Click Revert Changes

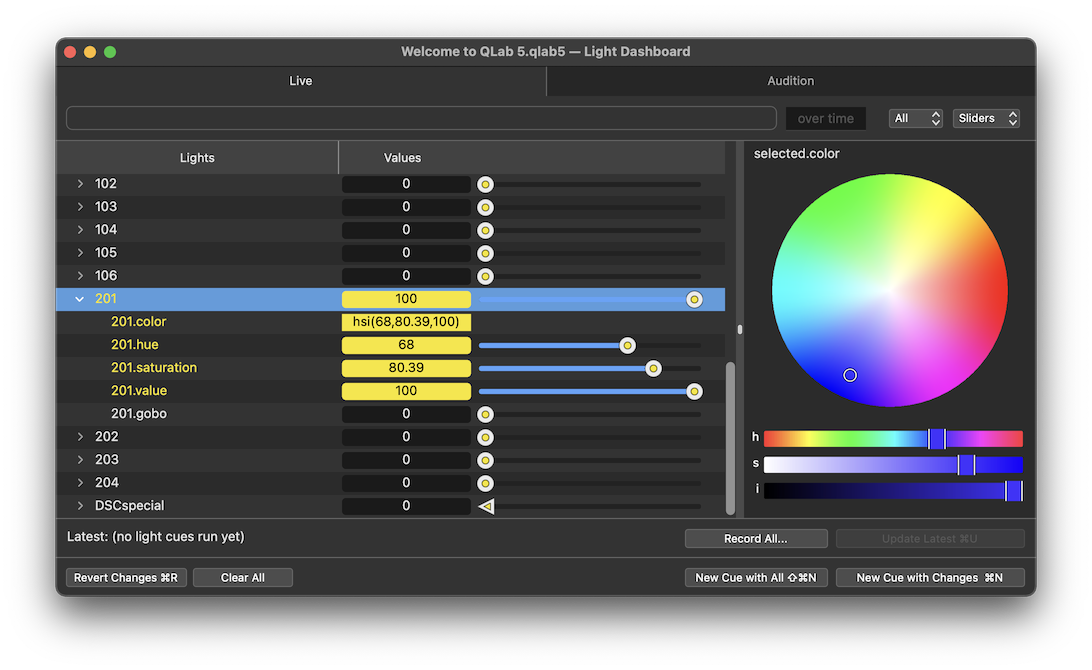point(125,577)
